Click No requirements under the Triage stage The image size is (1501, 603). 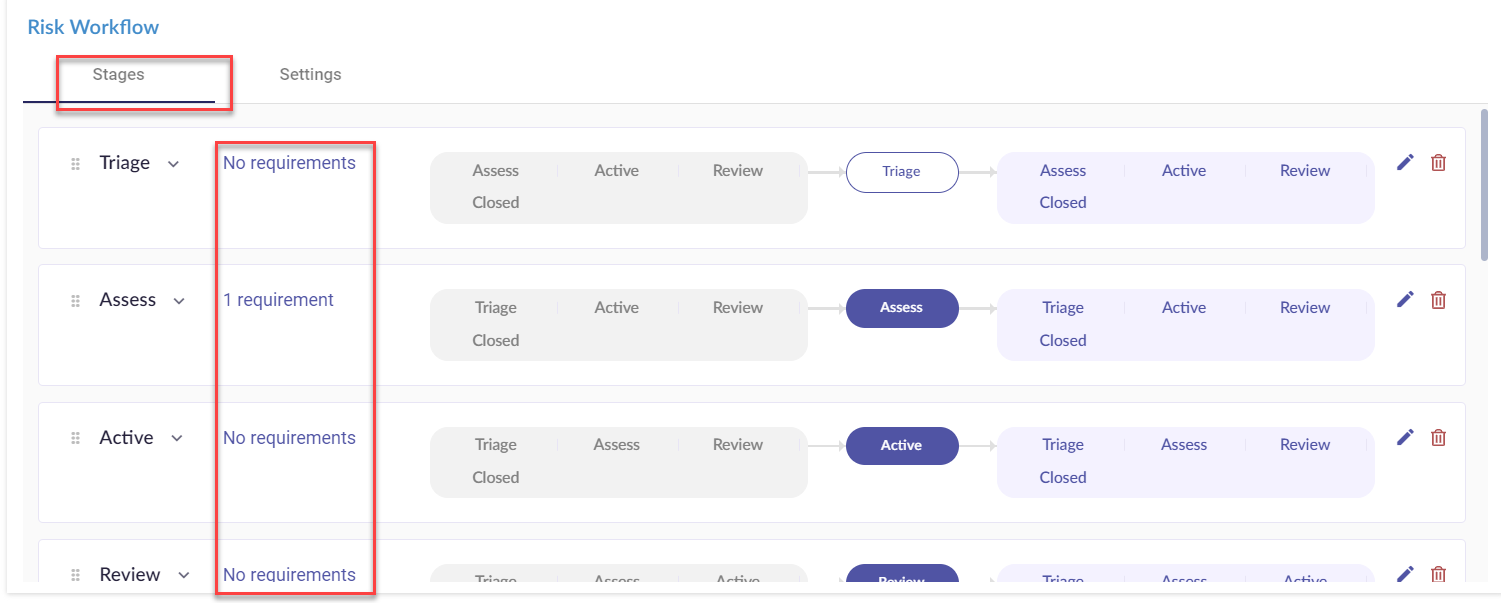click(289, 162)
